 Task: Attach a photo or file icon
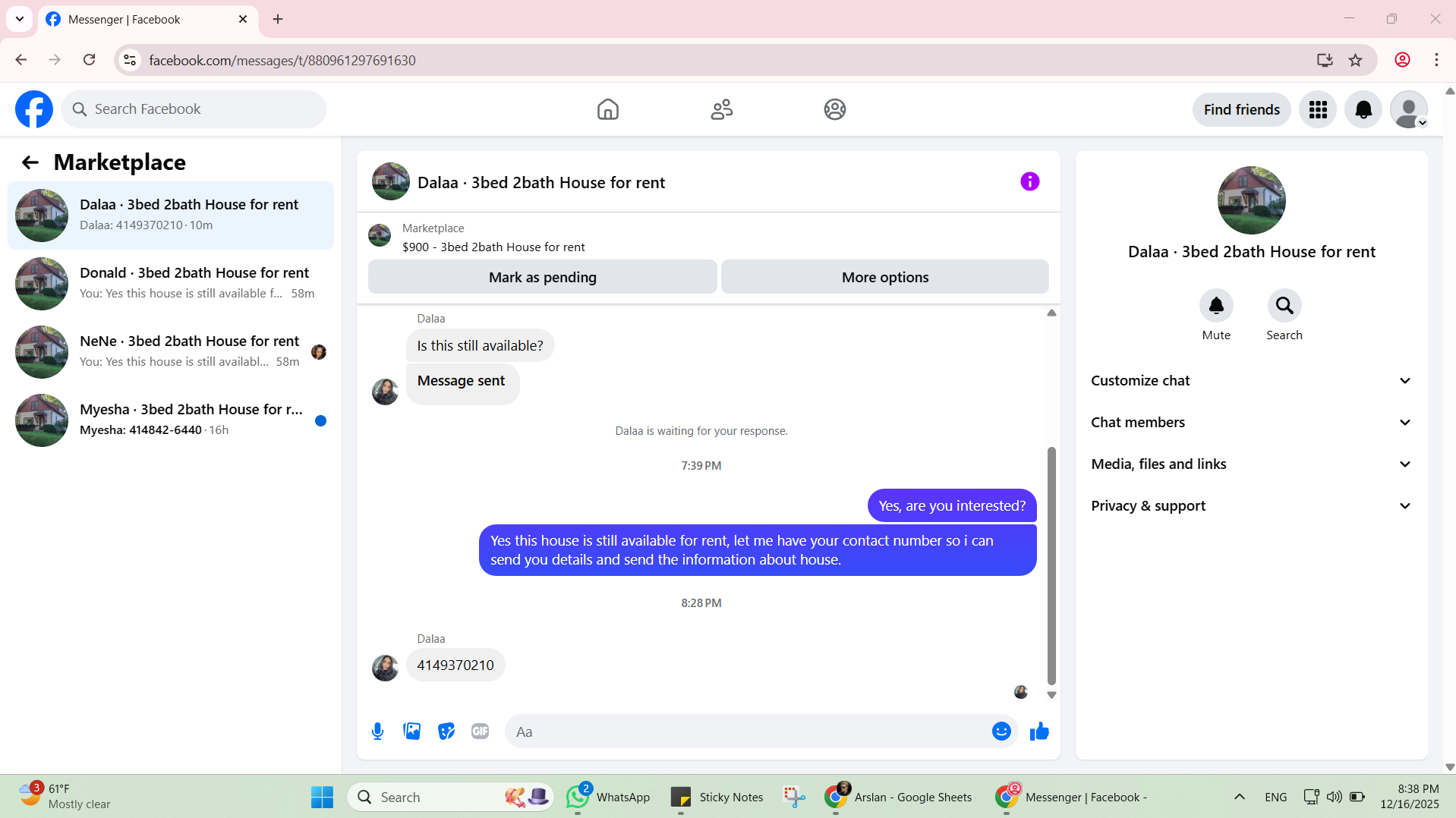[x=411, y=731]
